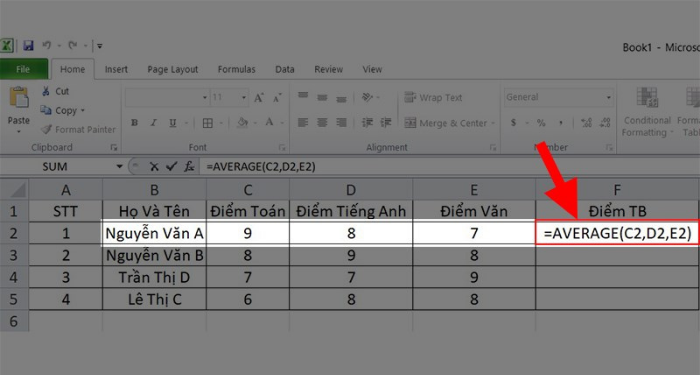Cancel the formula entry with X
Screen dimensions: 700x375
click(154, 167)
